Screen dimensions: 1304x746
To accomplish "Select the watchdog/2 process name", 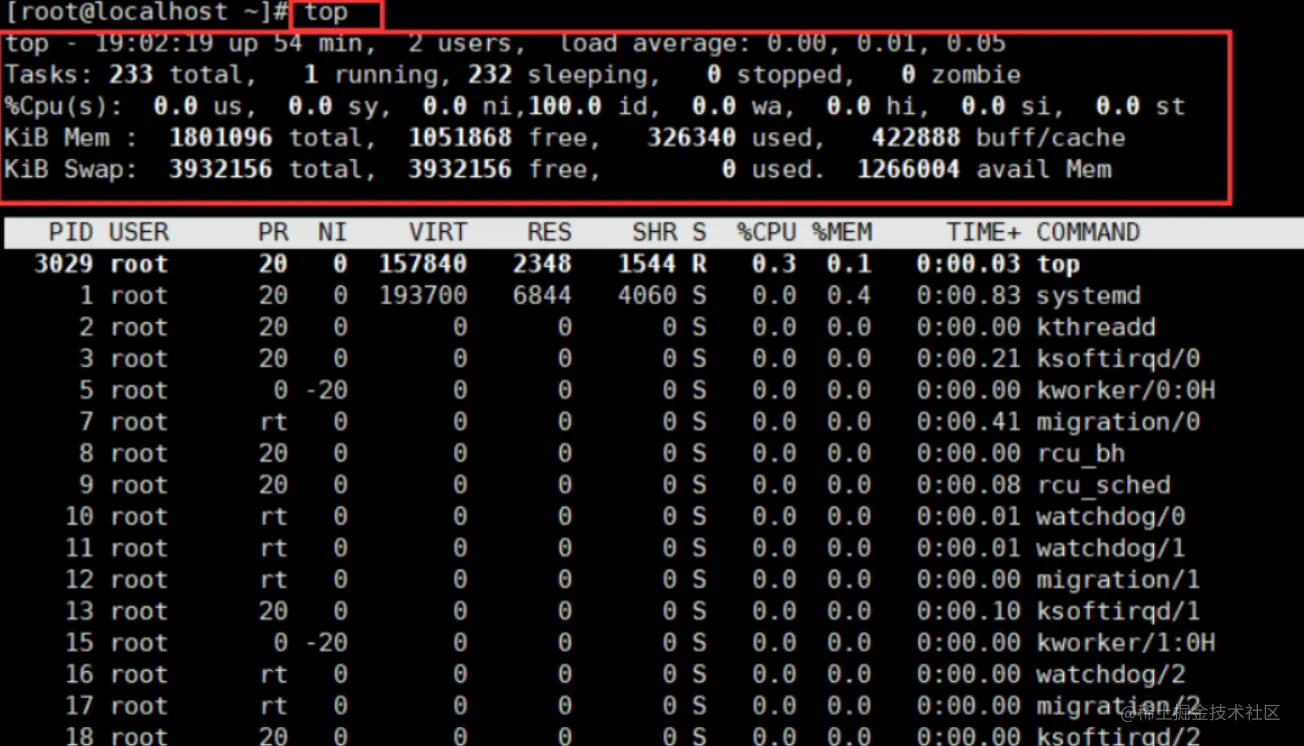I will coord(1111,674).
